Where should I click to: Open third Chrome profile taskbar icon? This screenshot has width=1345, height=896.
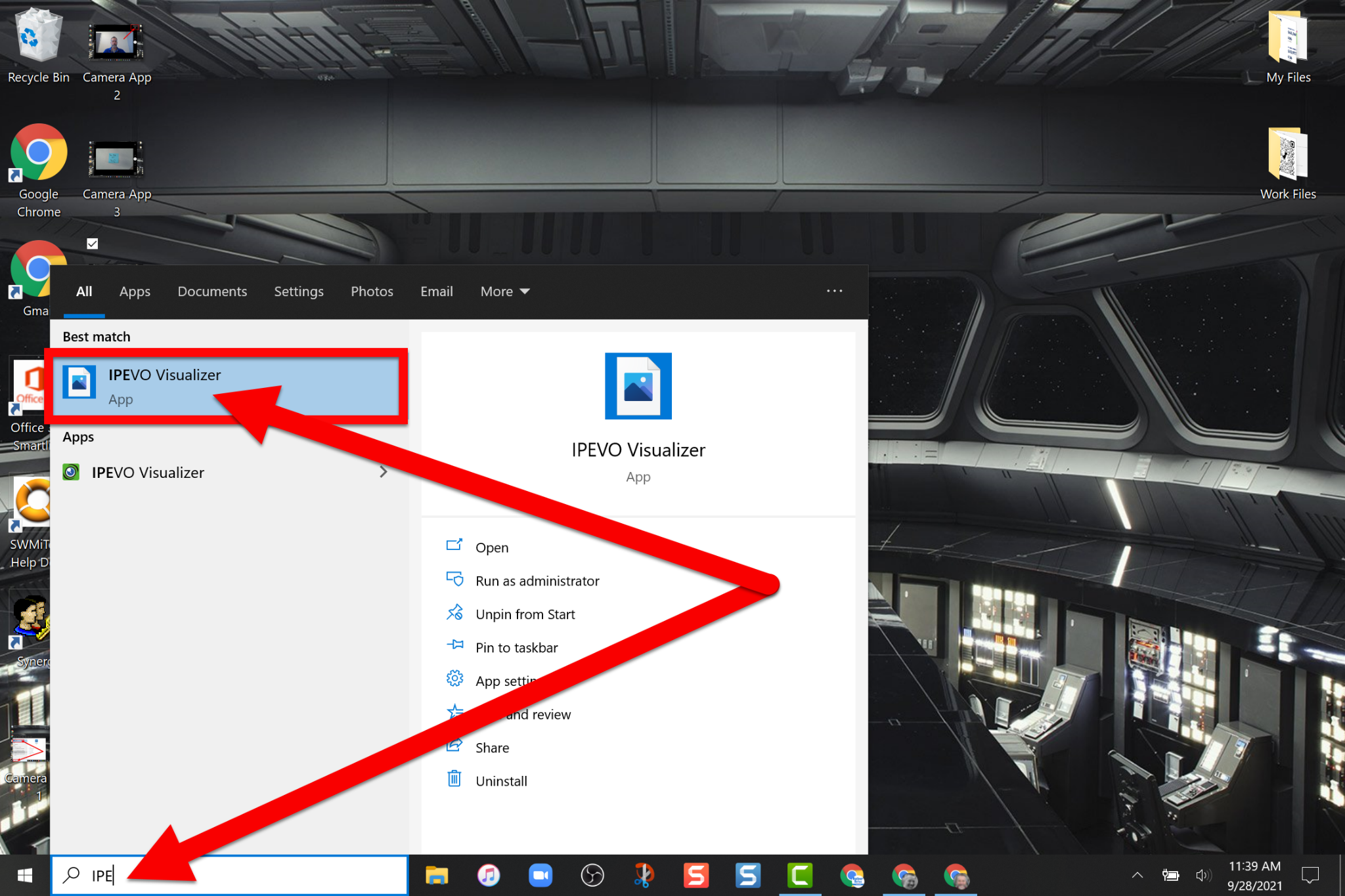956,875
